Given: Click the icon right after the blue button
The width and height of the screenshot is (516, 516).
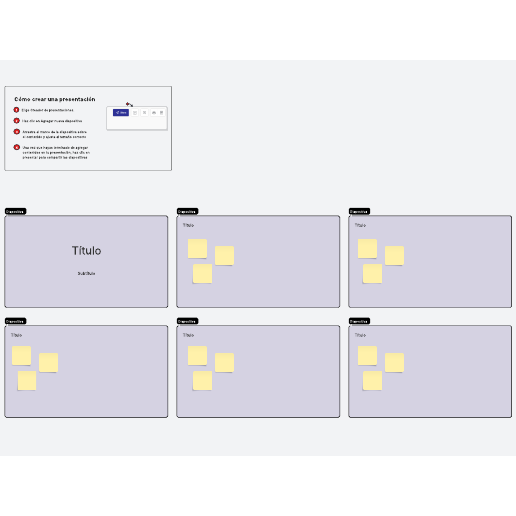Looking at the screenshot, I should 135,113.
